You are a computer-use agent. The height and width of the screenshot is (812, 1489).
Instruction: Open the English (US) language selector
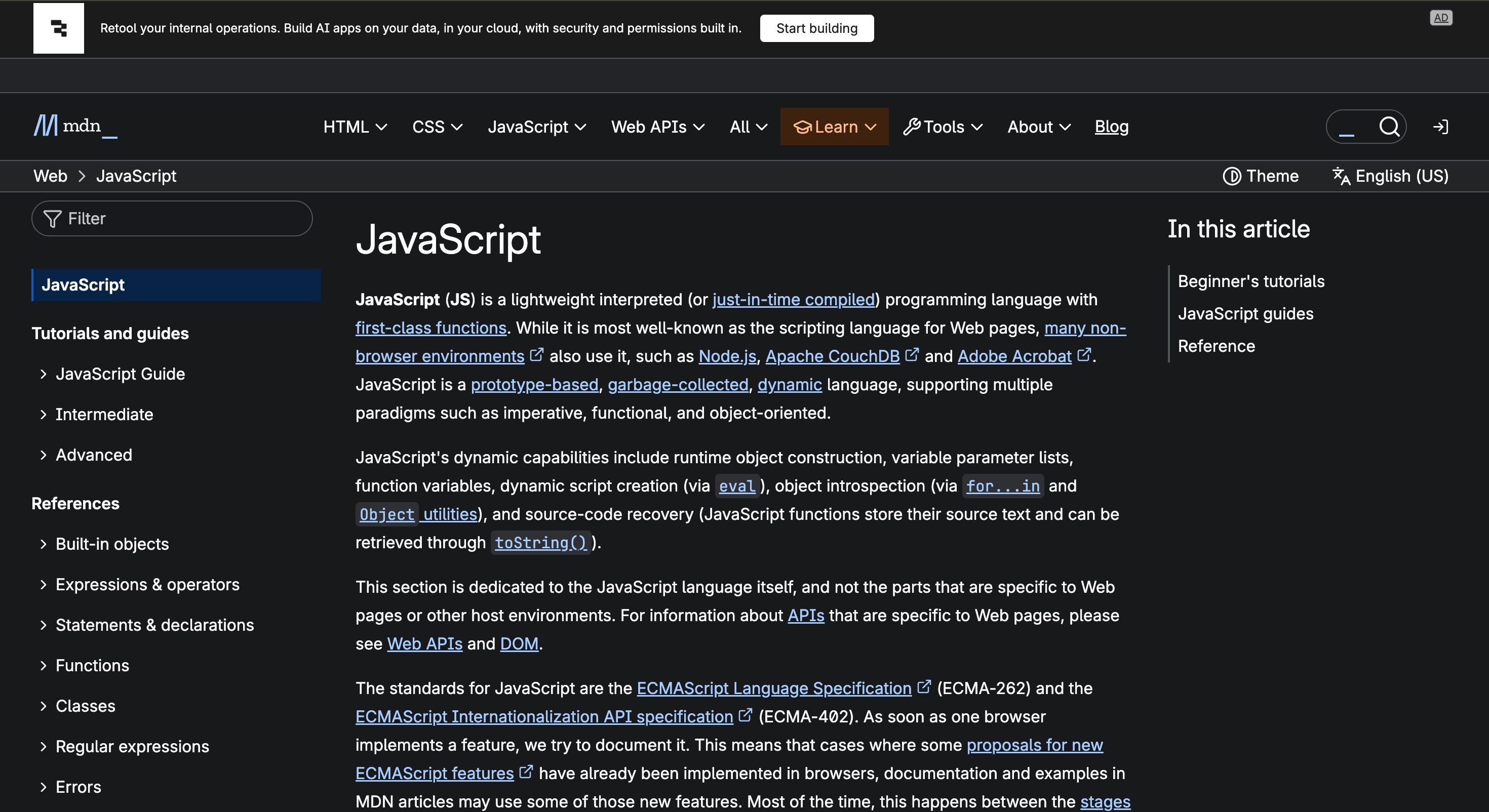[1390, 176]
